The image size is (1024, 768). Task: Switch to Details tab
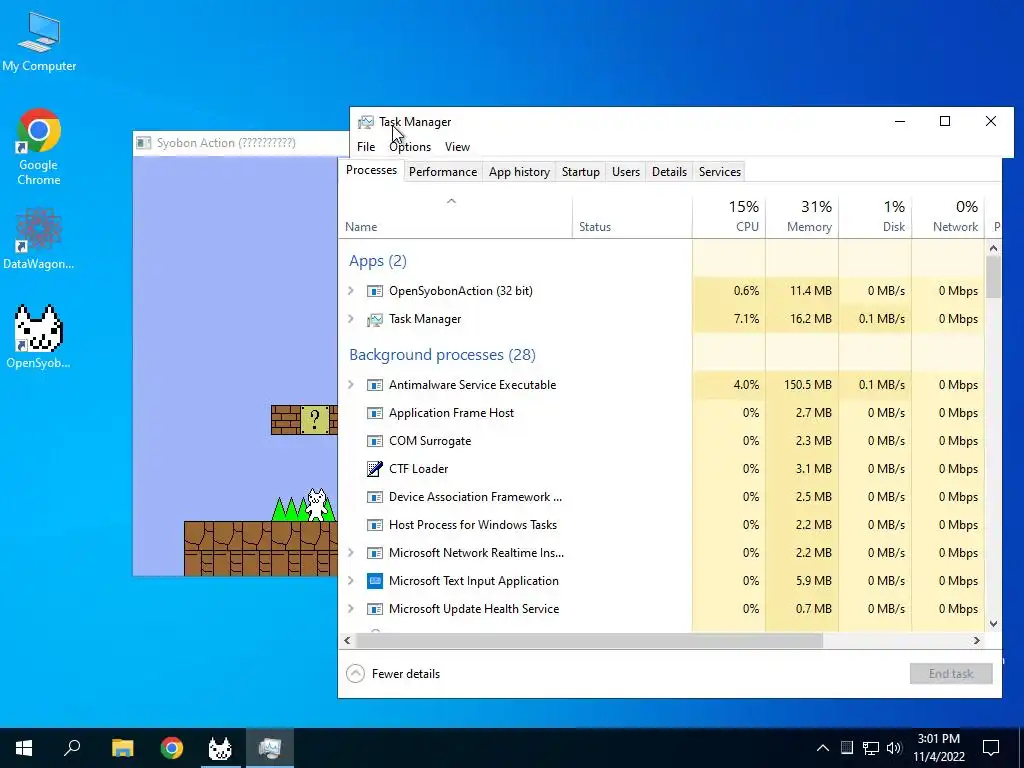(669, 172)
